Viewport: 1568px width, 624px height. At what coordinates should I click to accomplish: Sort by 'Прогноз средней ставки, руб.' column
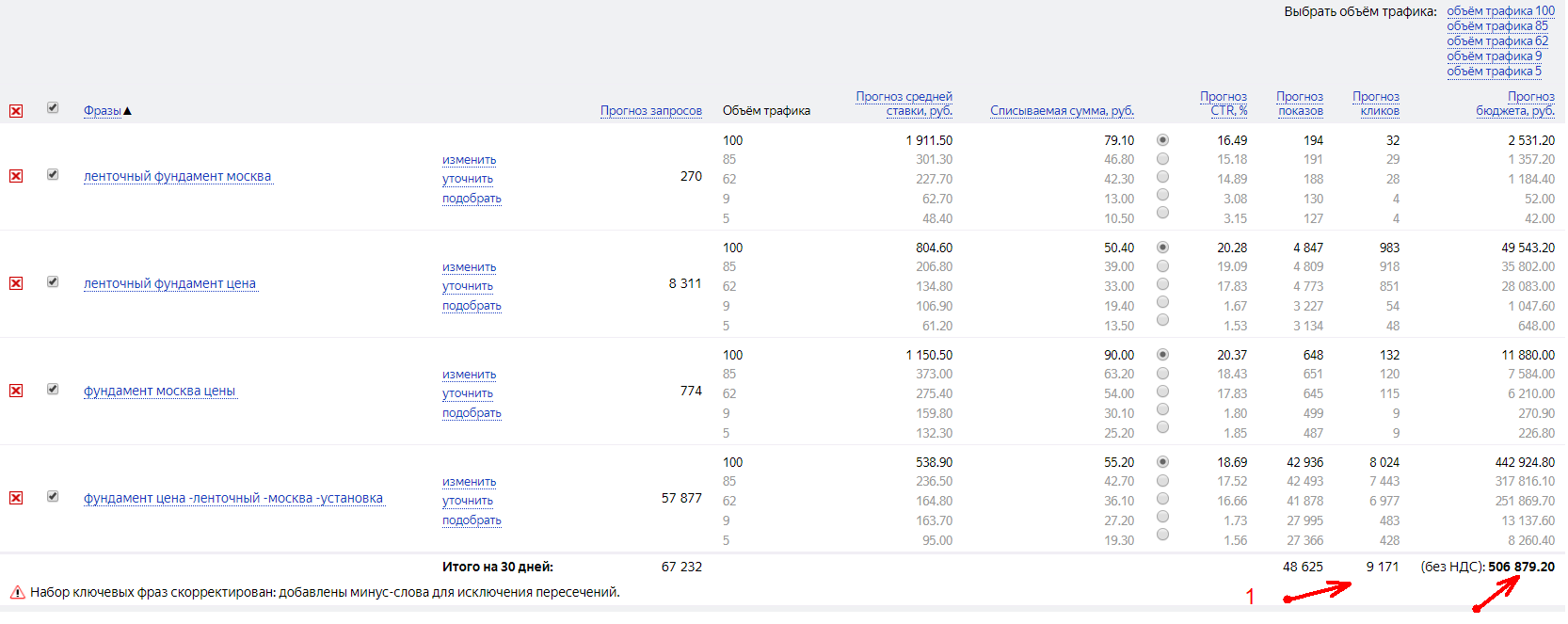coord(904,104)
